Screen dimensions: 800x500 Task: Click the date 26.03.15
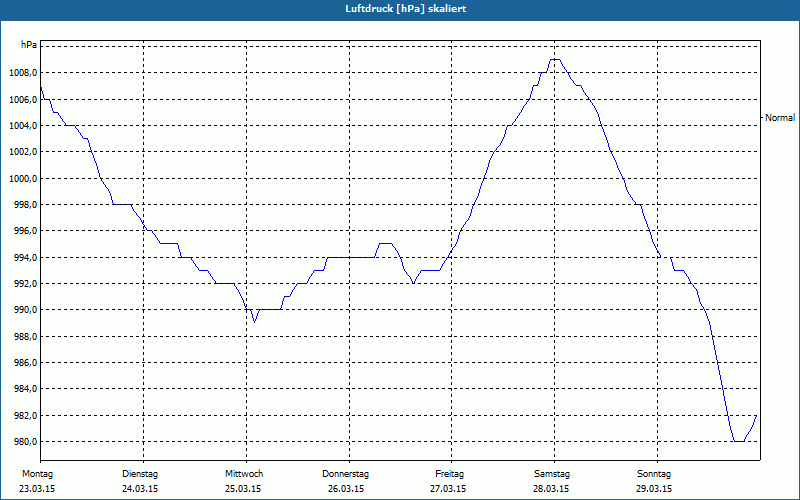click(346, 489)
